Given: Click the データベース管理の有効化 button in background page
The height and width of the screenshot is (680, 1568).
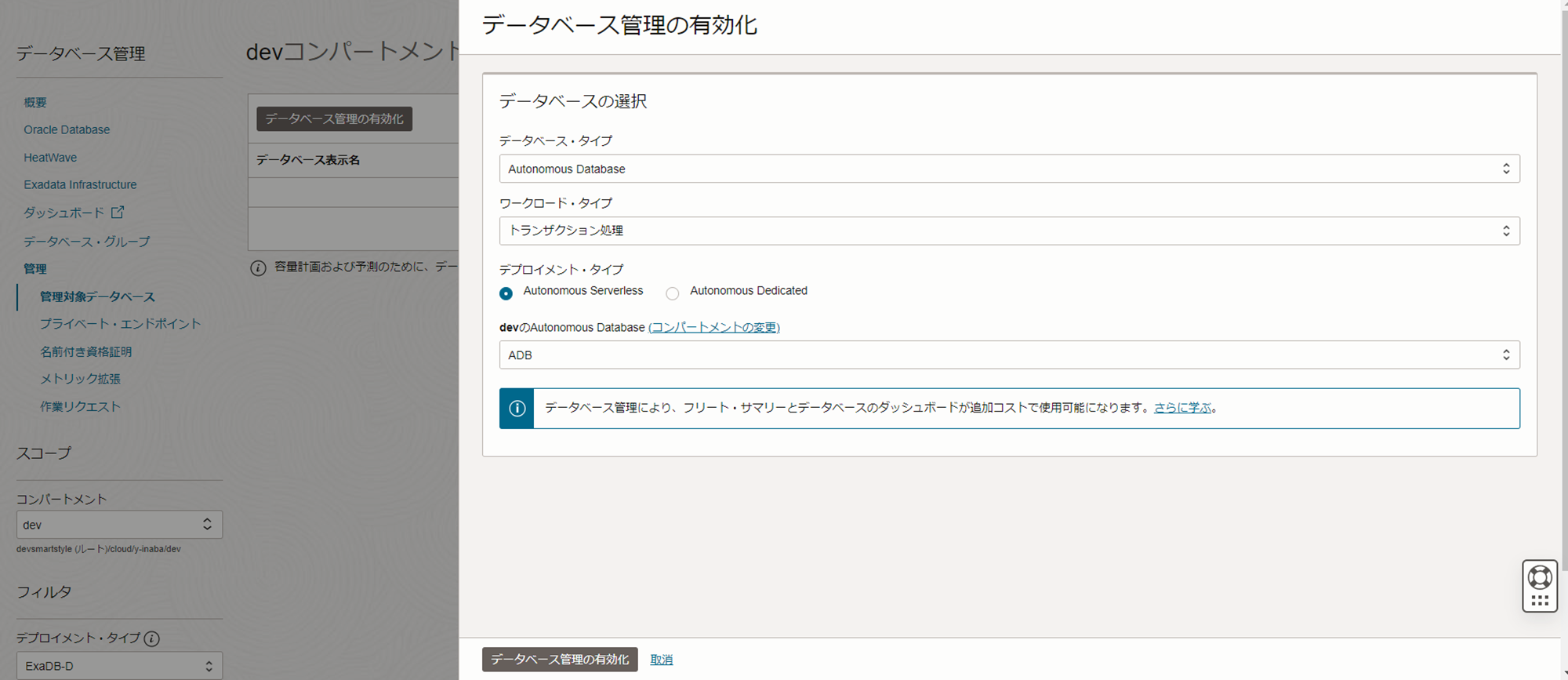Looking at the screenshot, I should (334, 119).
